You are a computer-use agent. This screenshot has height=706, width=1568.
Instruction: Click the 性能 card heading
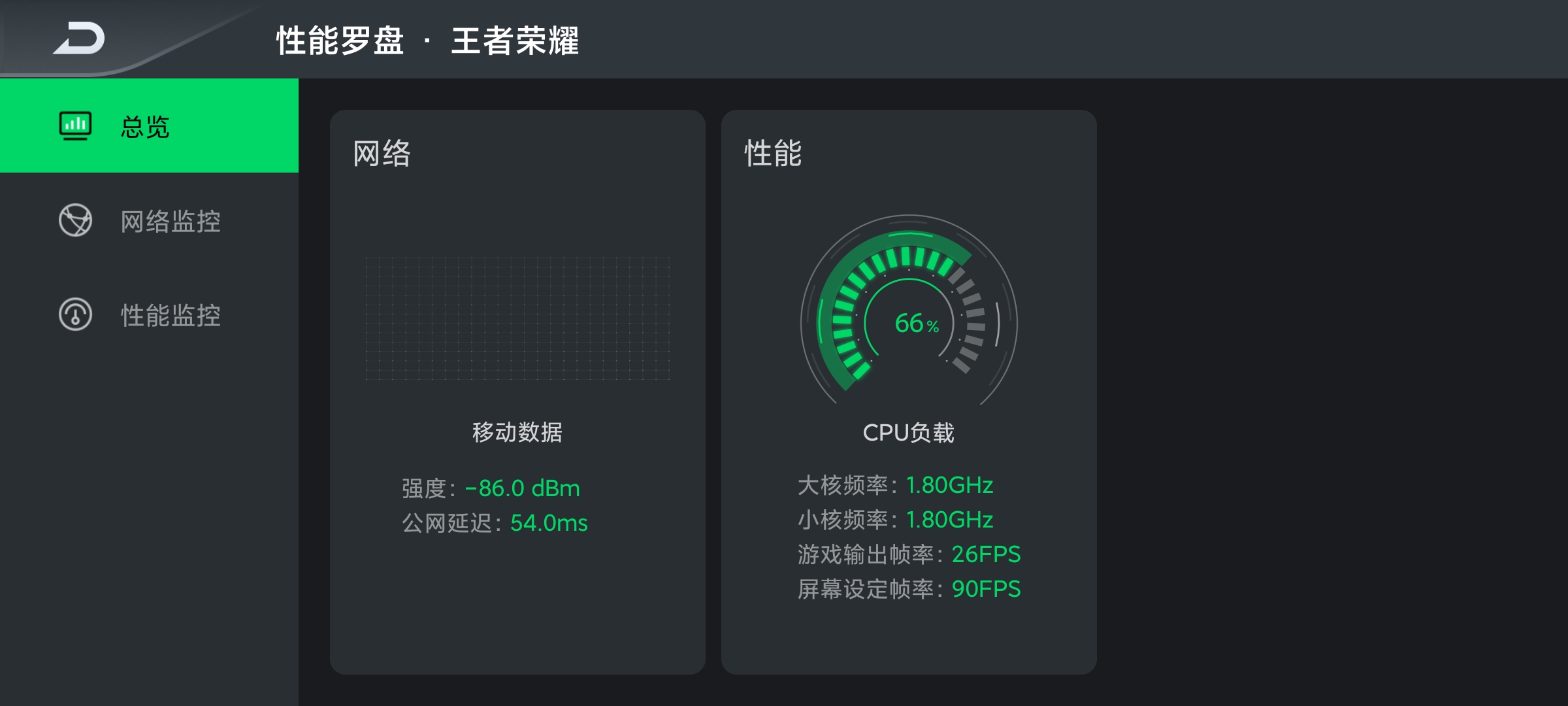pos(773,154)
